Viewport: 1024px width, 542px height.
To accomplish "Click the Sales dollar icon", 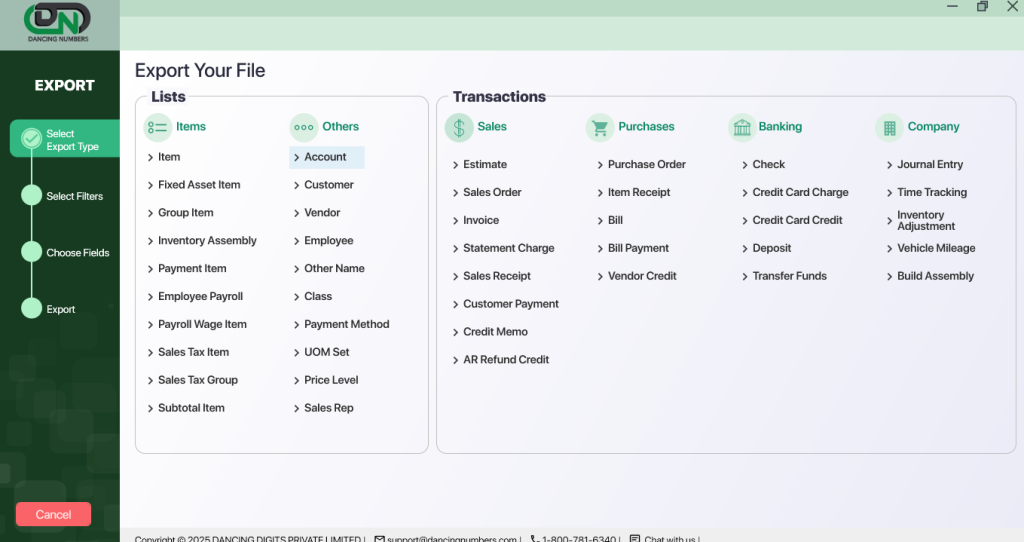I will [459, 127].
